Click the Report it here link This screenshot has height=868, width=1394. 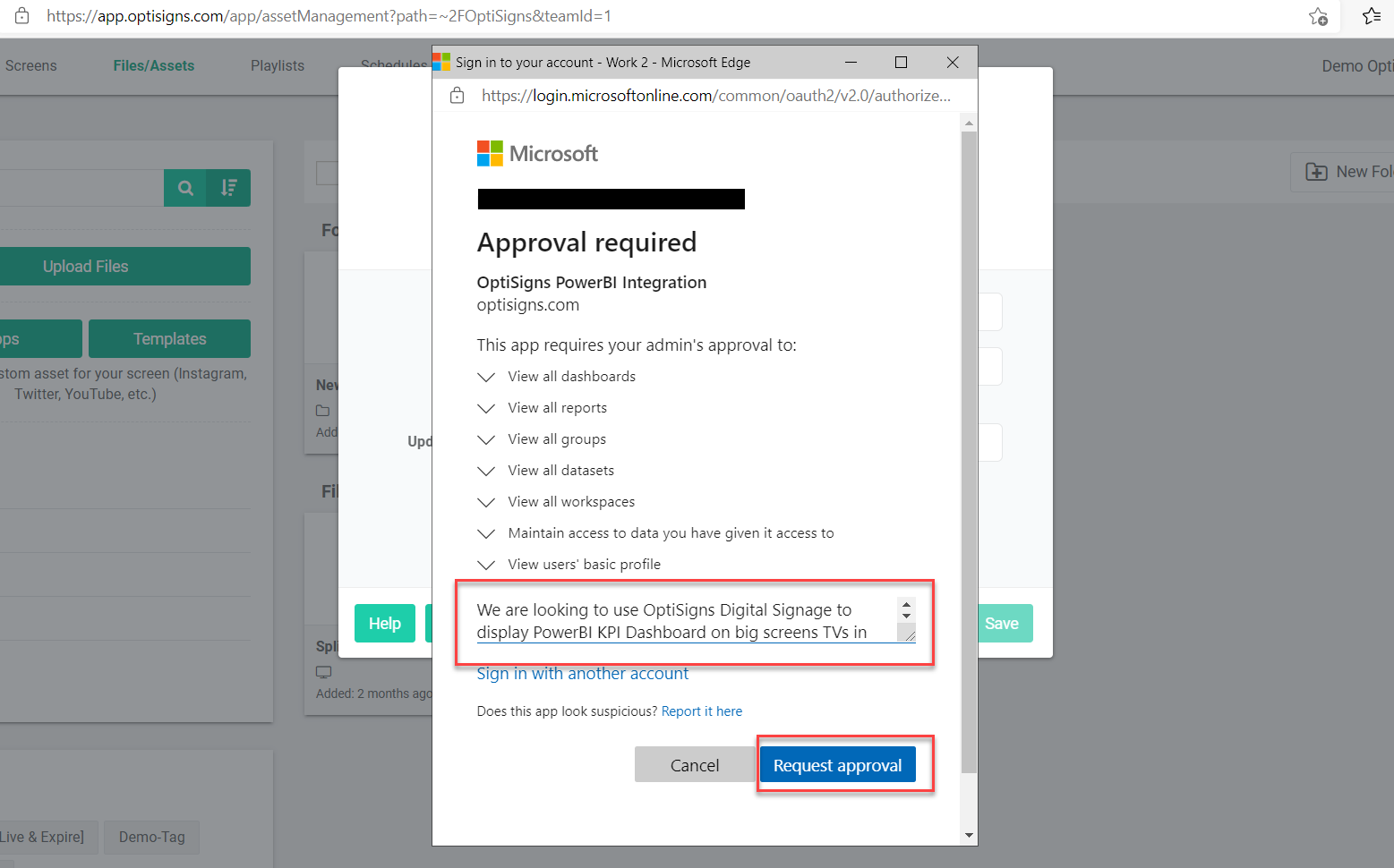point(701,711)
